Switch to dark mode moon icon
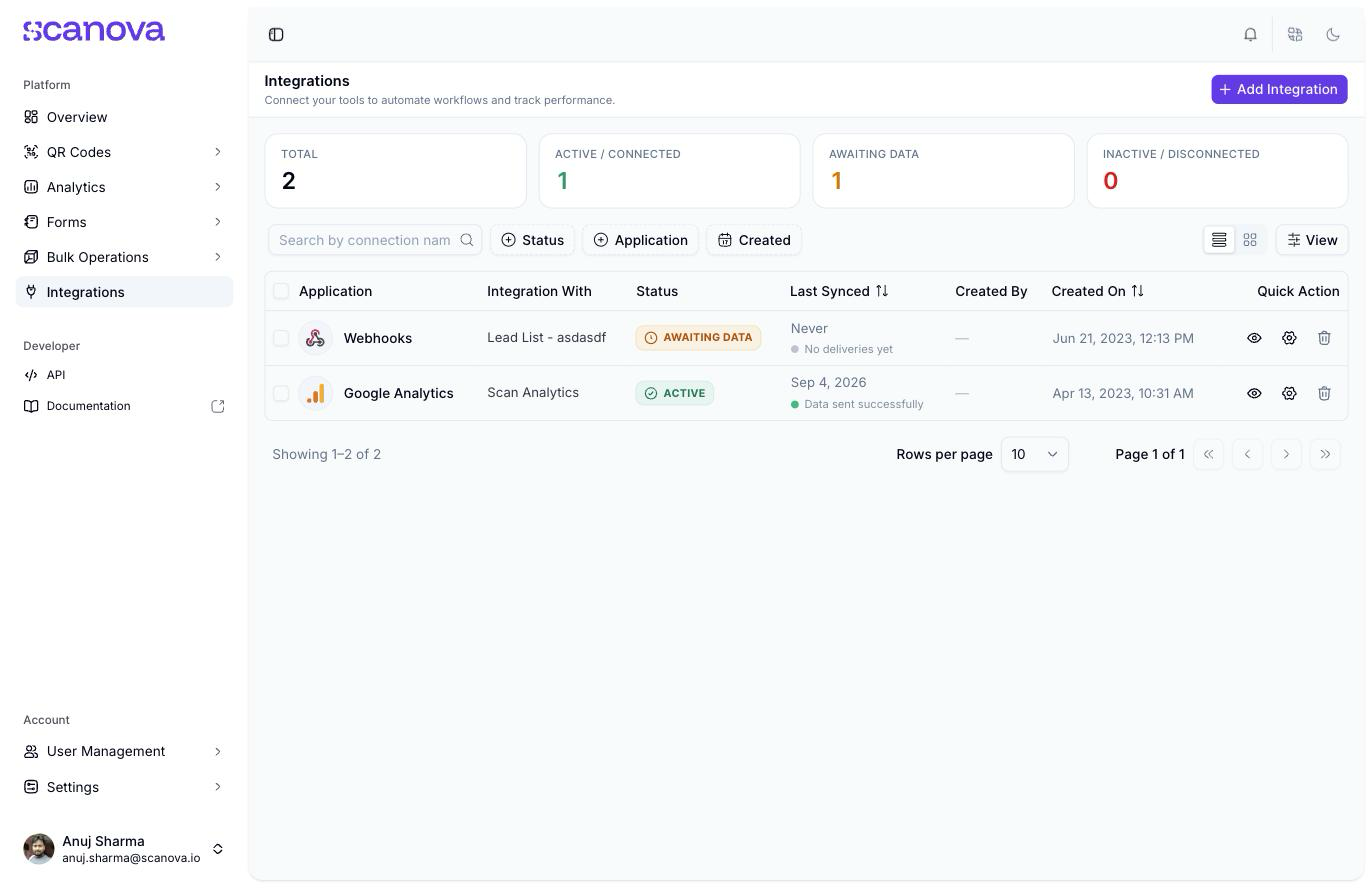 click(1333, 35)
